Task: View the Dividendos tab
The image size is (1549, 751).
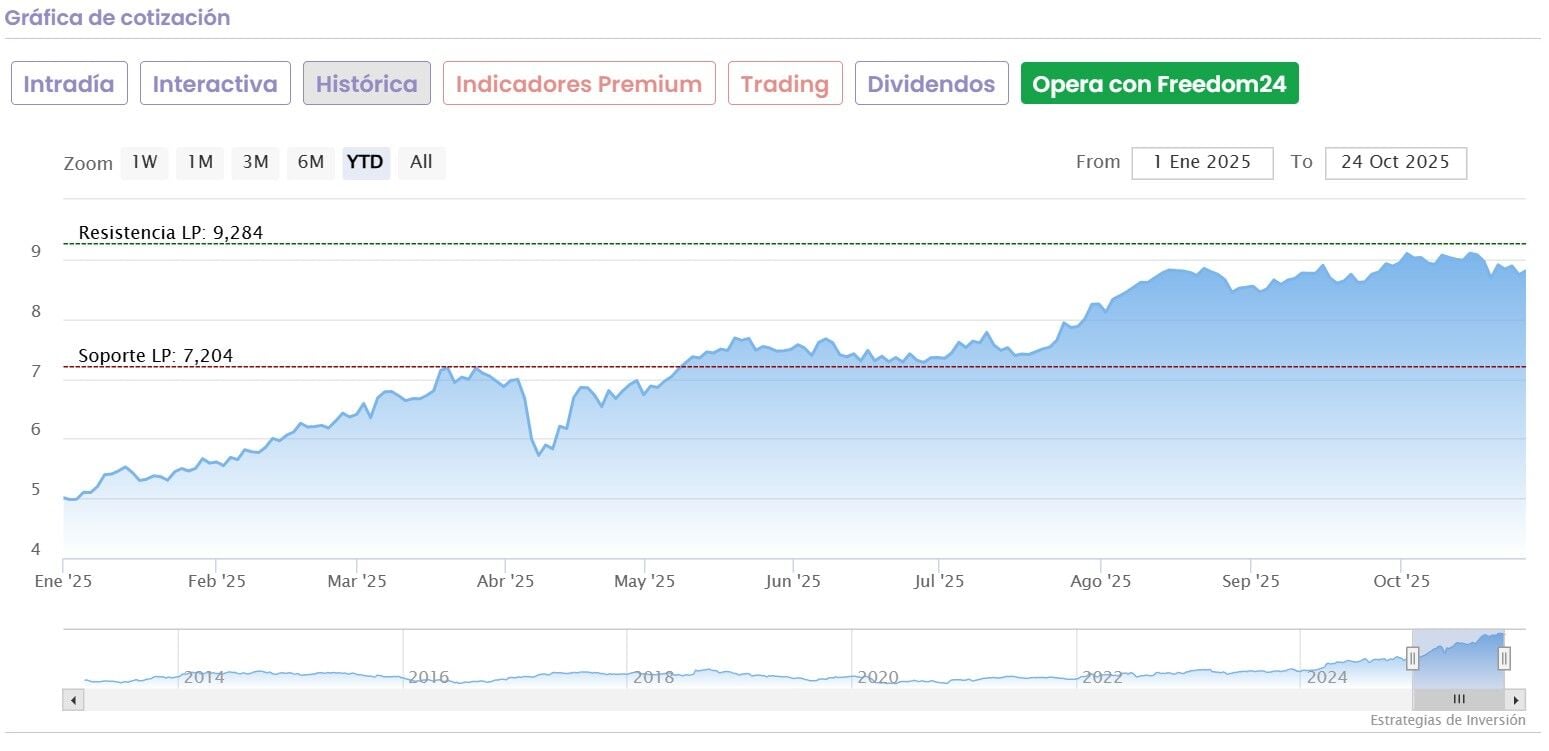Action: pyautogui.click(x=931, y=84)
